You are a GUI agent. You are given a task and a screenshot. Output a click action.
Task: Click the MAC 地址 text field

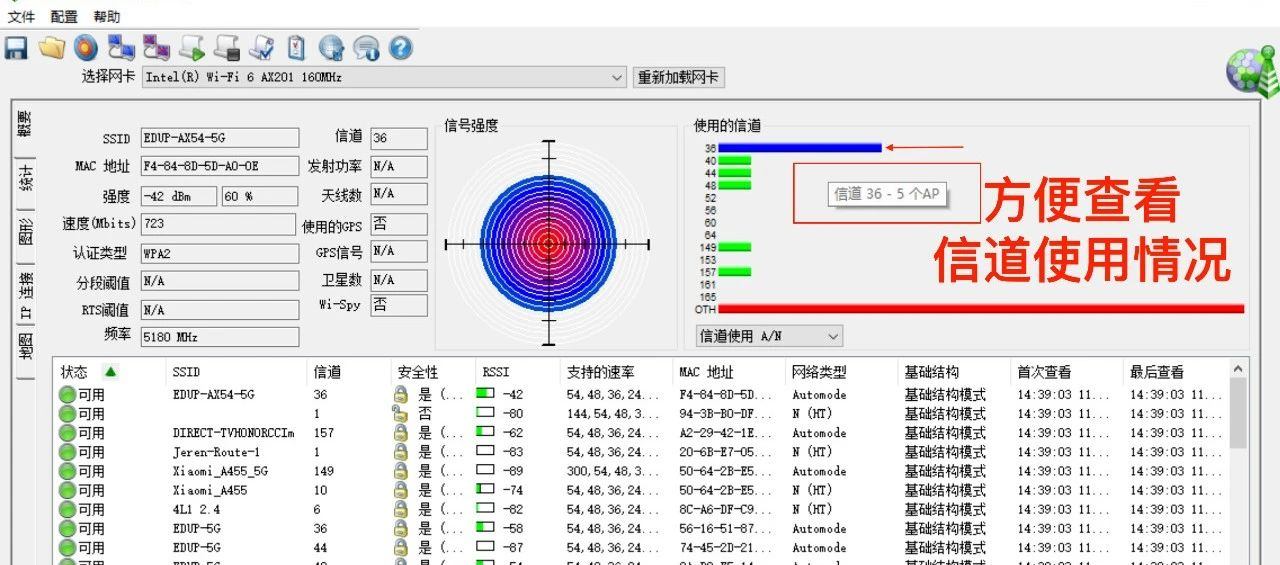pos(219,166)
